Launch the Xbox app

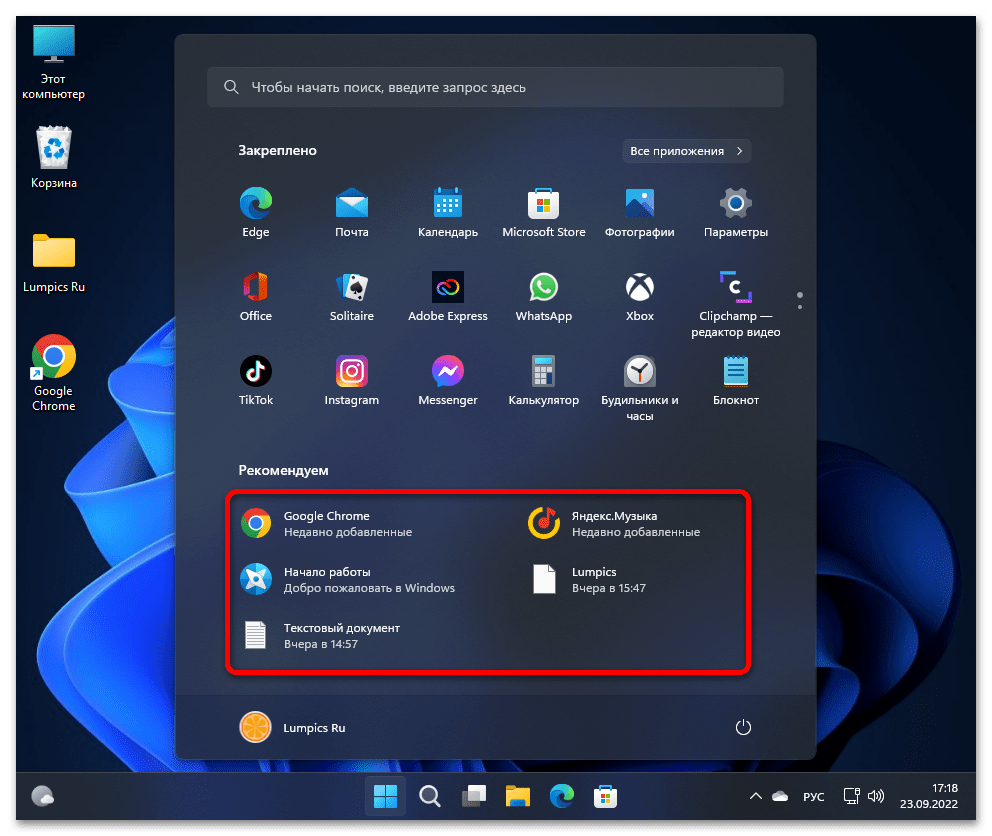640,296
